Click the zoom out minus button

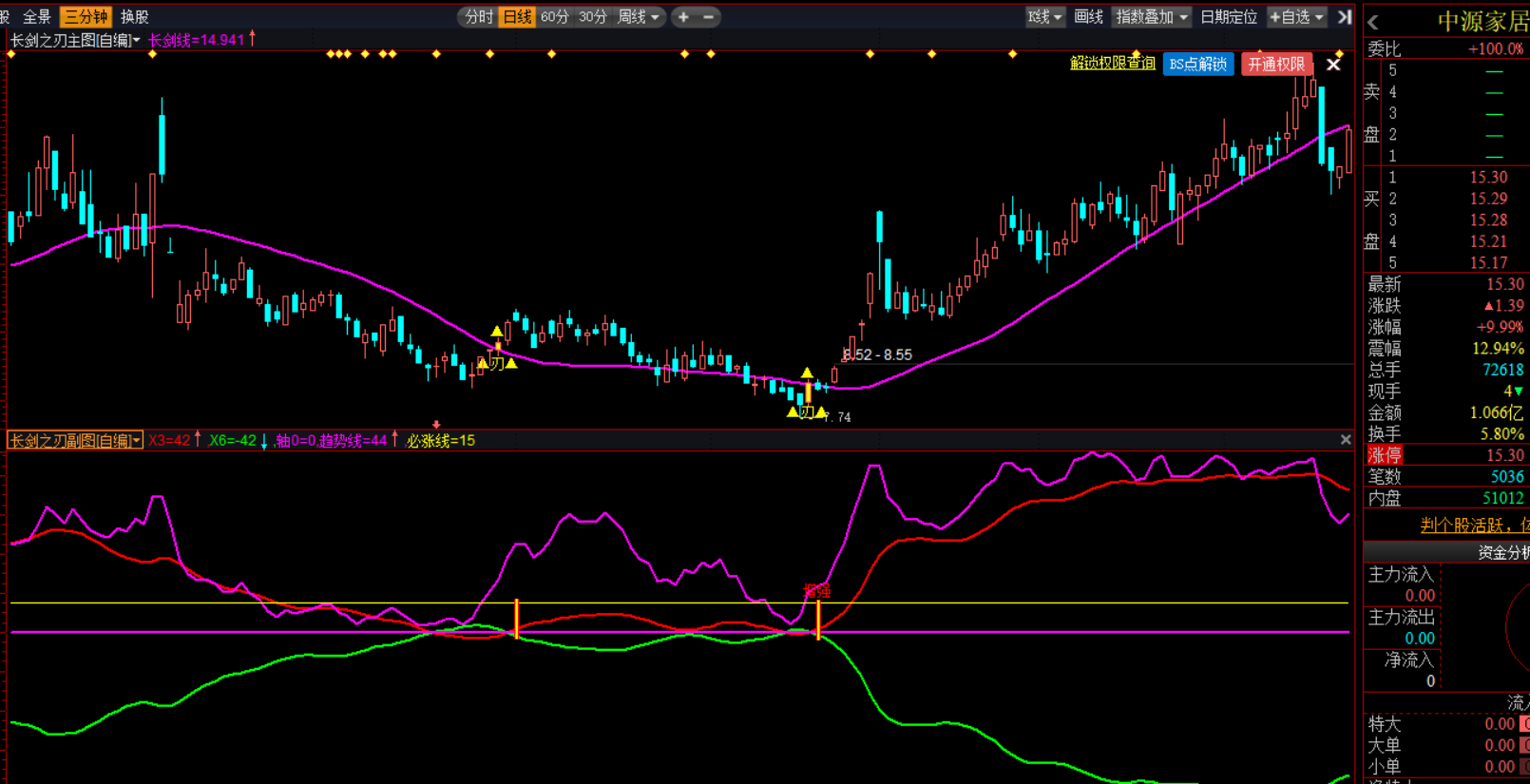click(x=709, y=17)
